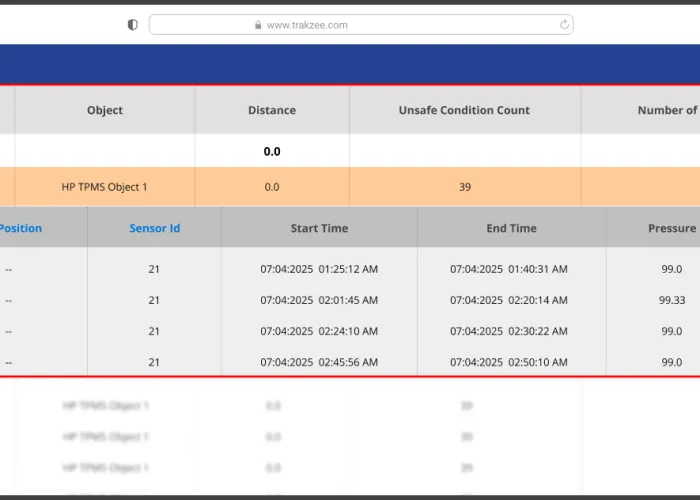Screen dimensions: 700x500
Task: Click the bold total distance 0.0 cell
Action: (x=272, y=152)
